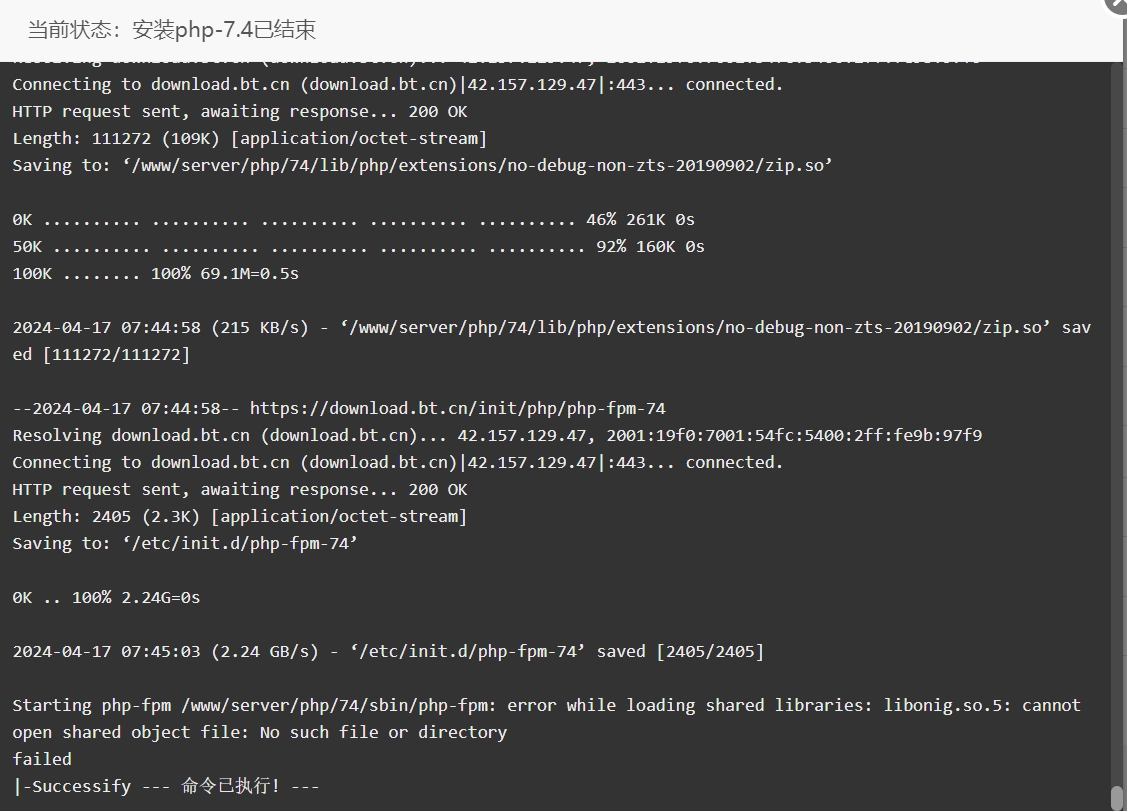Click the 92% 160K progress line

pos(358,247)
